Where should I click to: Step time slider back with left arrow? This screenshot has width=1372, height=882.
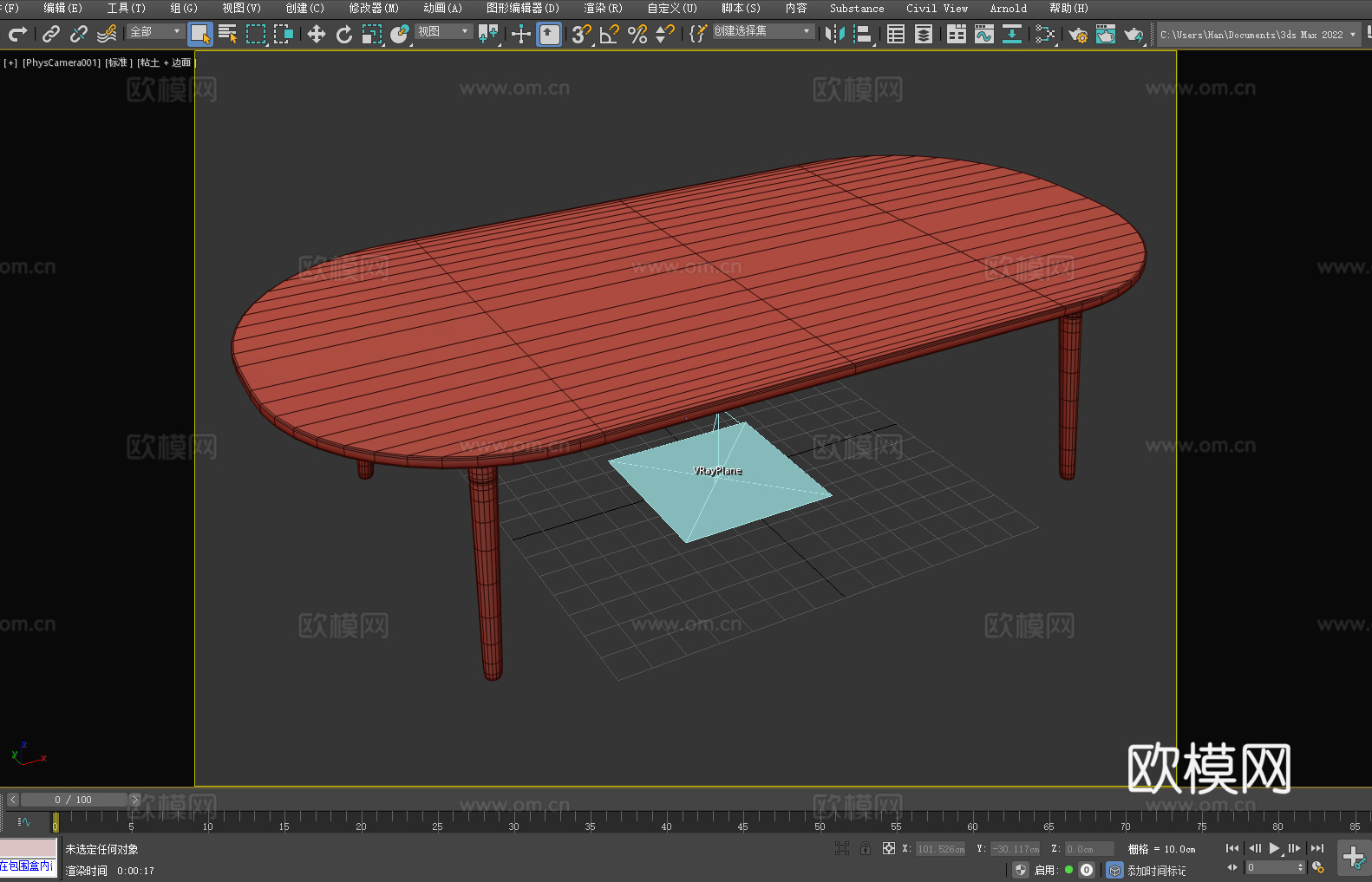[x=13, y=800]
